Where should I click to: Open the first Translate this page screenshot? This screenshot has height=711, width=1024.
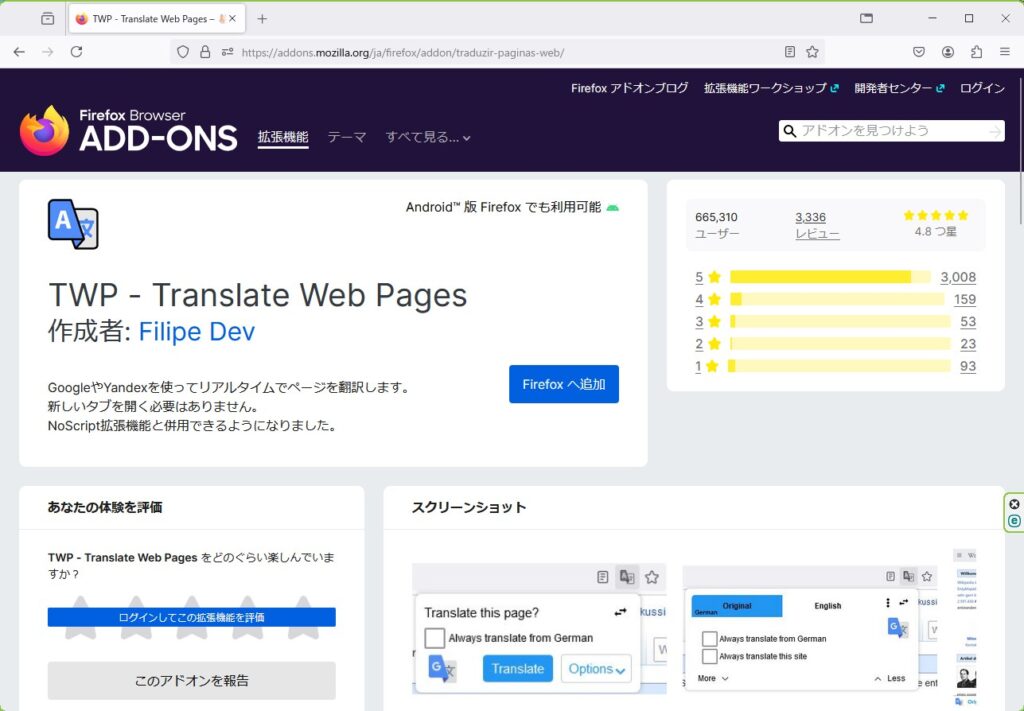(x=539, y=628)
